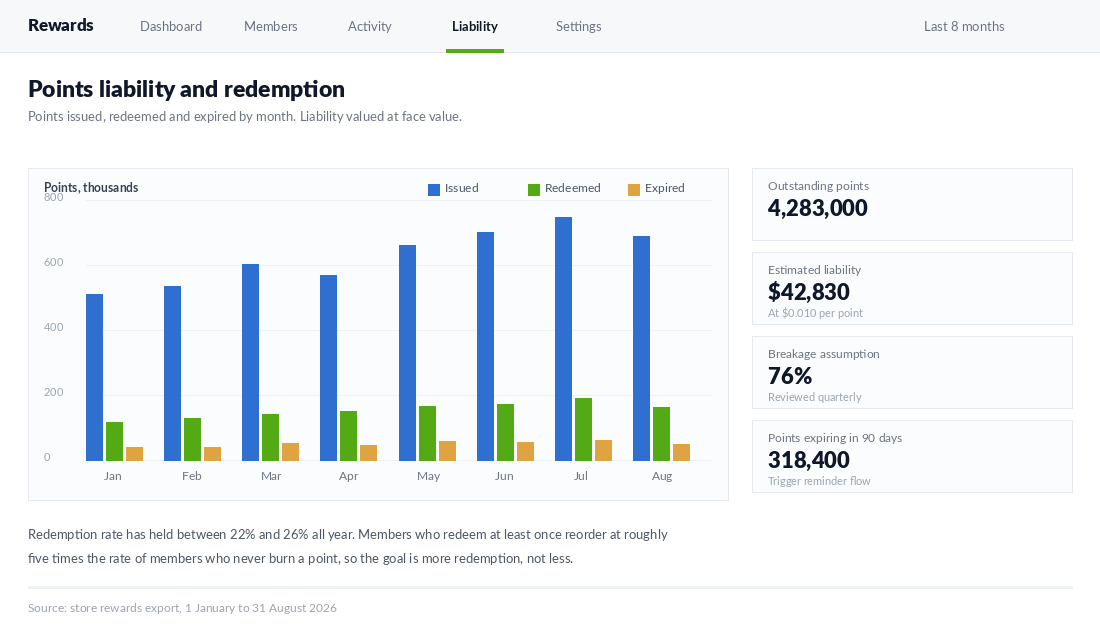The height and width of the screenshot is (640, 1100).
Task: Select the Jun redeemed bar
Action: pos(505,432)
